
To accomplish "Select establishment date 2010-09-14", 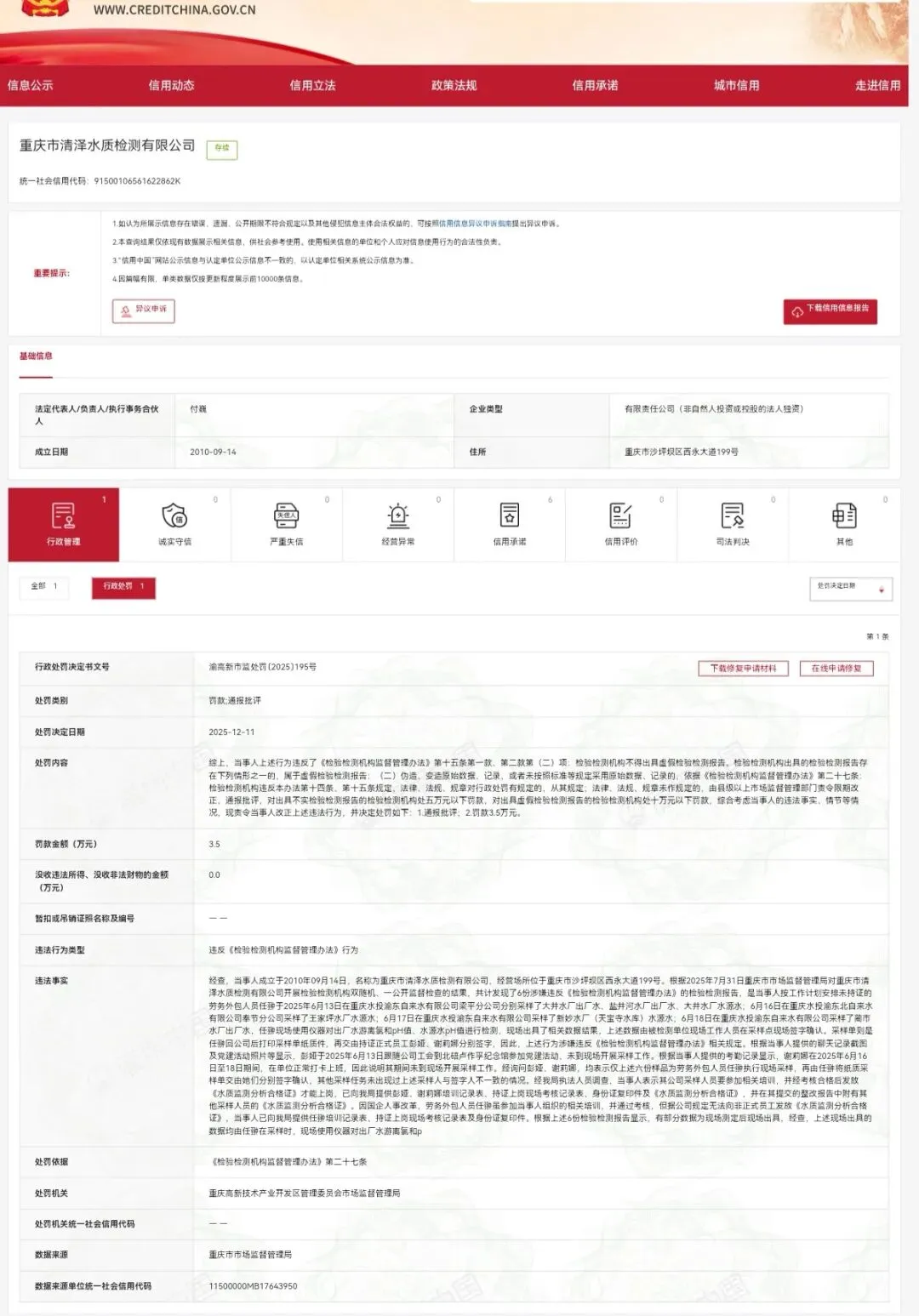I will point(213,453).
